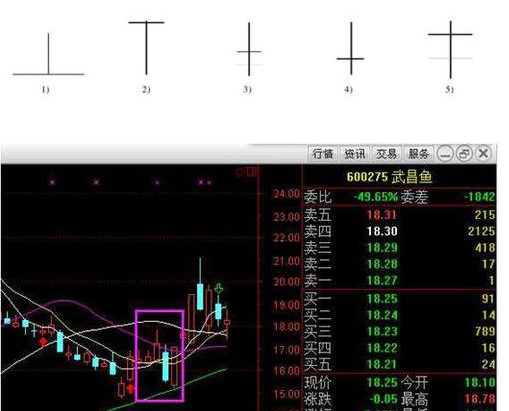Click the cross candlestick diagram 3)
The width and height of the screenshot is (509, 411).
(249, 49)
